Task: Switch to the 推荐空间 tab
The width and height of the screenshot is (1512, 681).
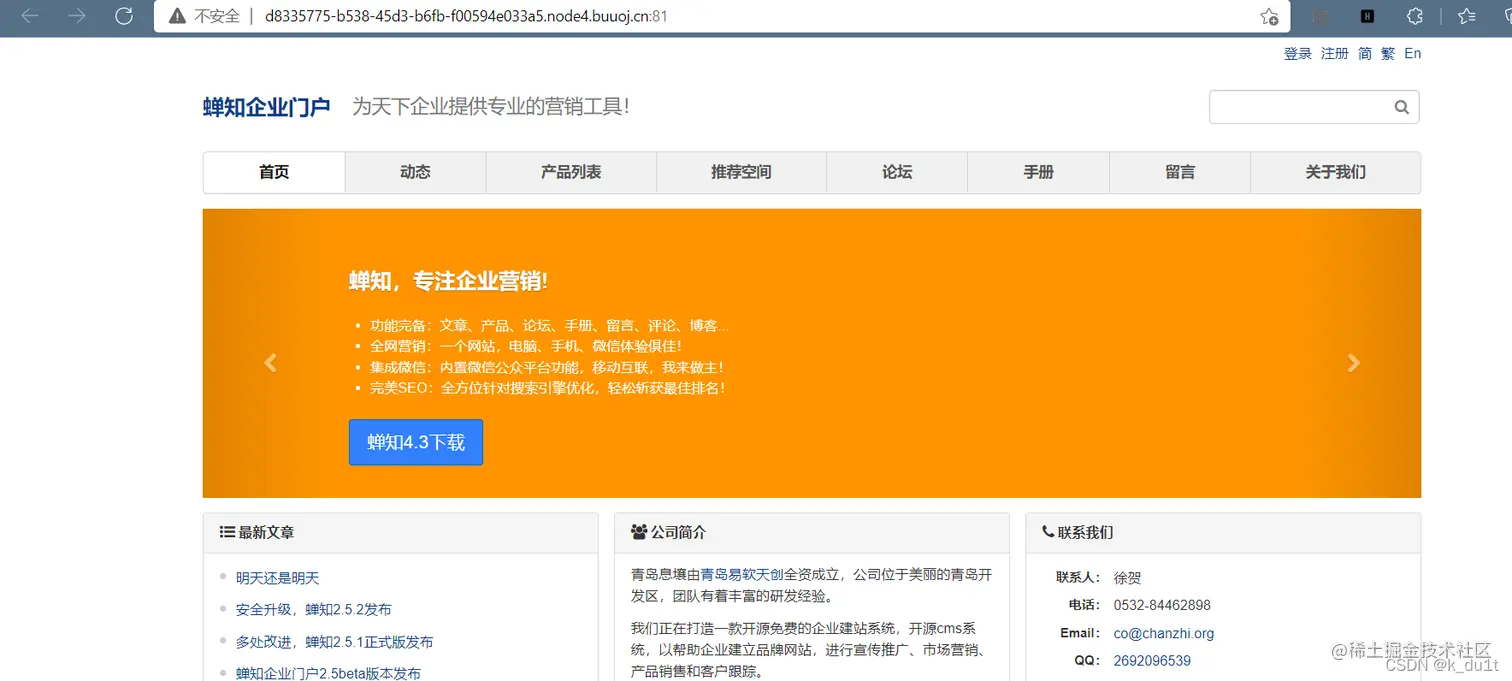Action: [741, 172]
